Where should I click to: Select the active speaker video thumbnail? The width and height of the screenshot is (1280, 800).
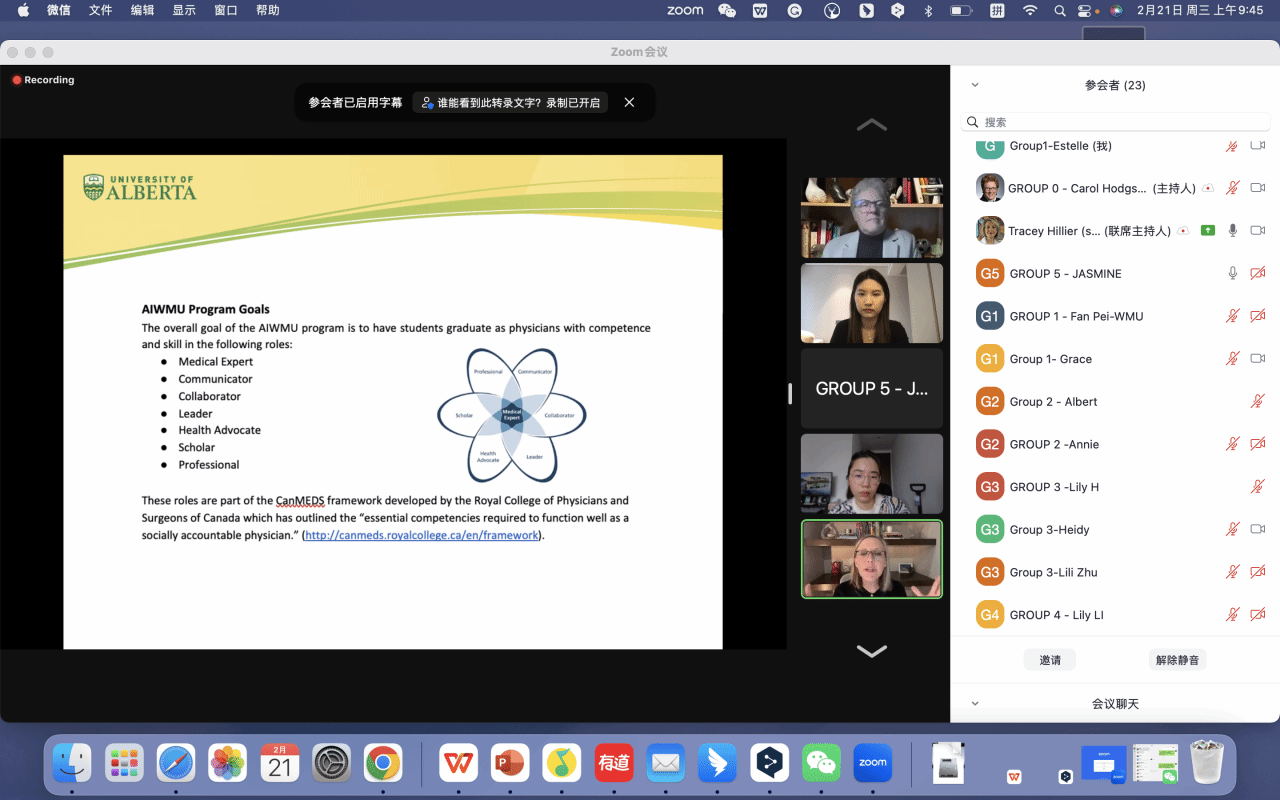[x=871, y=559]
